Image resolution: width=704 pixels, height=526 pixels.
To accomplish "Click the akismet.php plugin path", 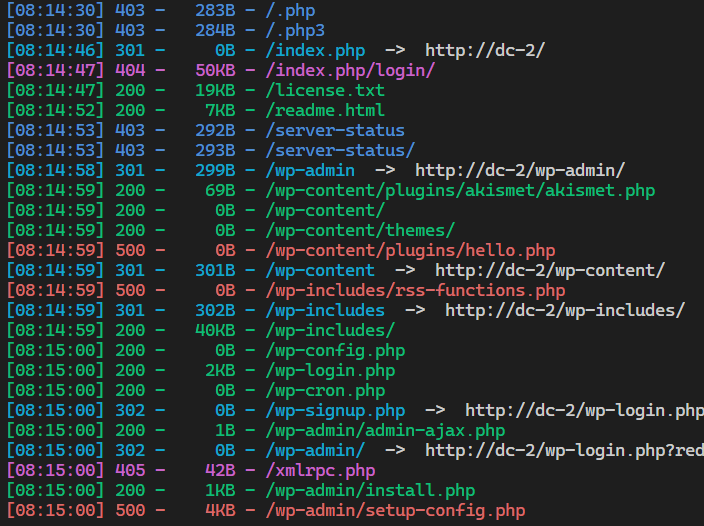I will [460, 190].
